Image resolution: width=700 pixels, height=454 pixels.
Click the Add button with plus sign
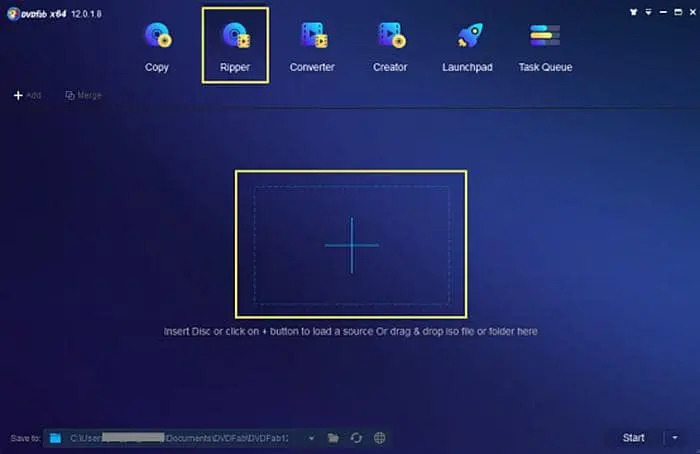pyautogui.click(x=27, y=95)
